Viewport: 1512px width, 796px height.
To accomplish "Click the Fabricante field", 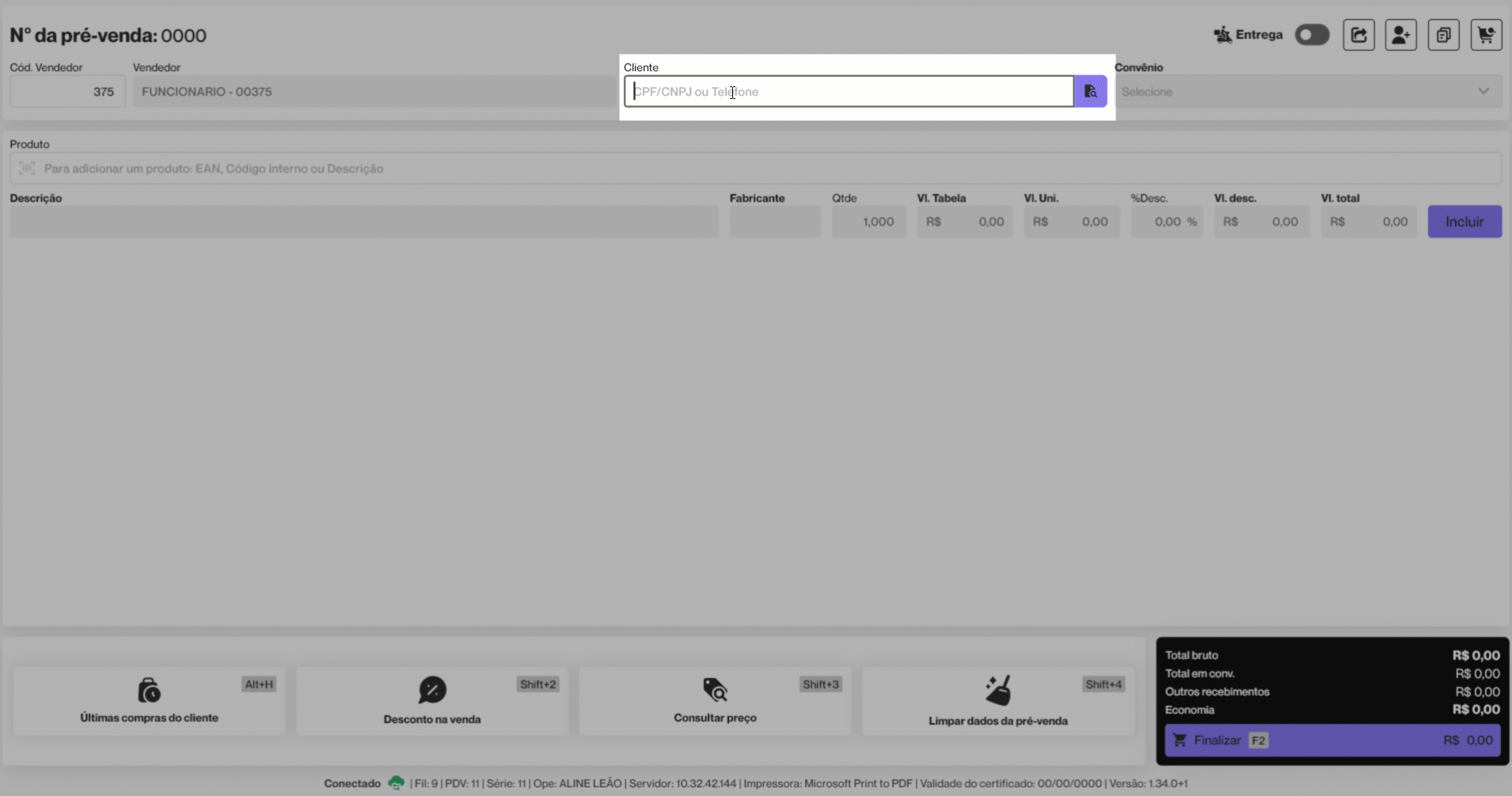I will coord(775,222).
